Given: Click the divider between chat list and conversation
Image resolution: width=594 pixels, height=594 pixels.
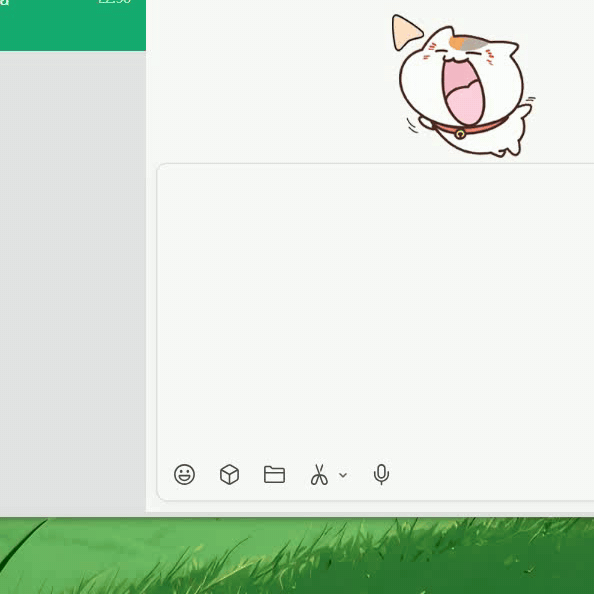Looking at the screenshot, I should pos(146,258).
